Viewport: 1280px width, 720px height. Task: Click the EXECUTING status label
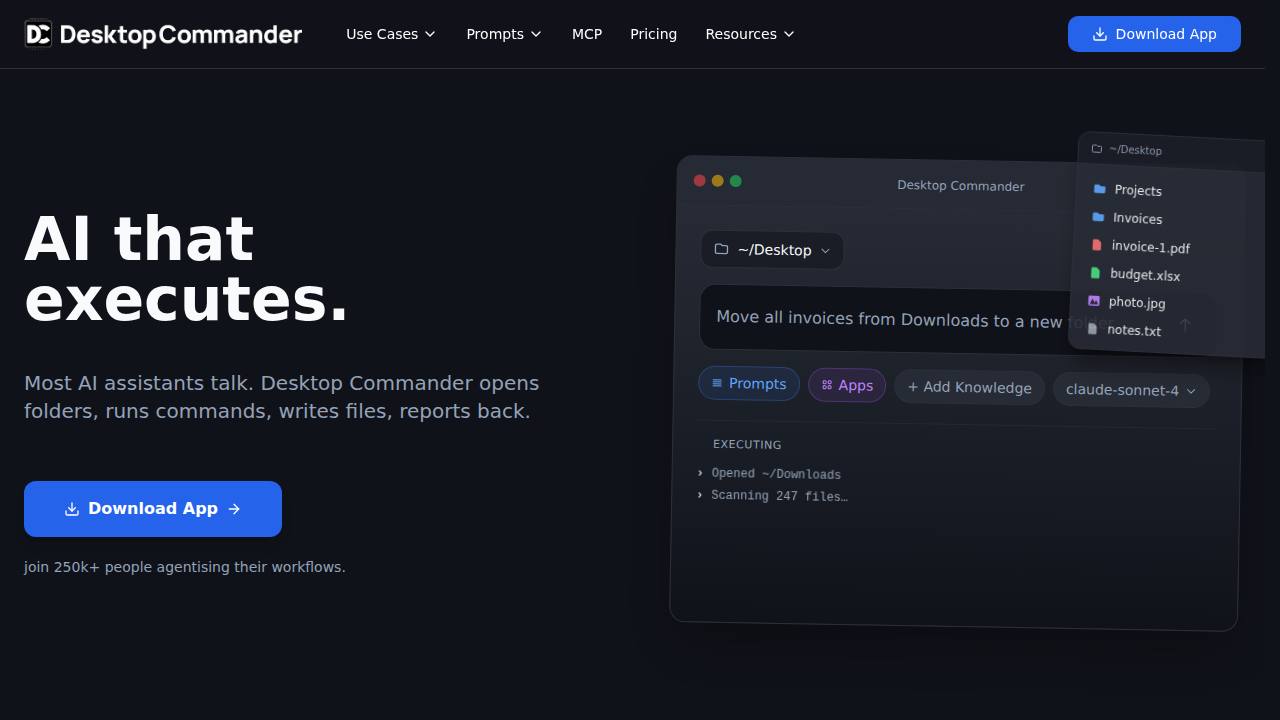(747, 444)
